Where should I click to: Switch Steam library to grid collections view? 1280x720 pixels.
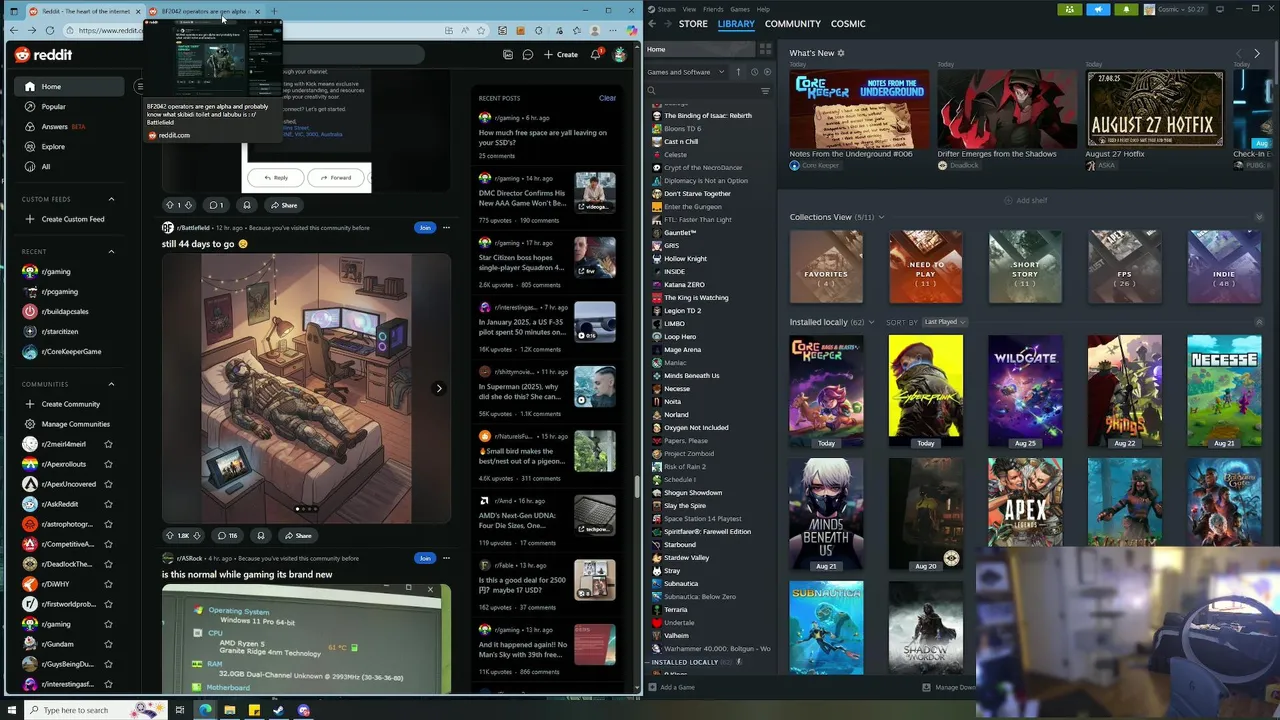(x=765, y=49)
